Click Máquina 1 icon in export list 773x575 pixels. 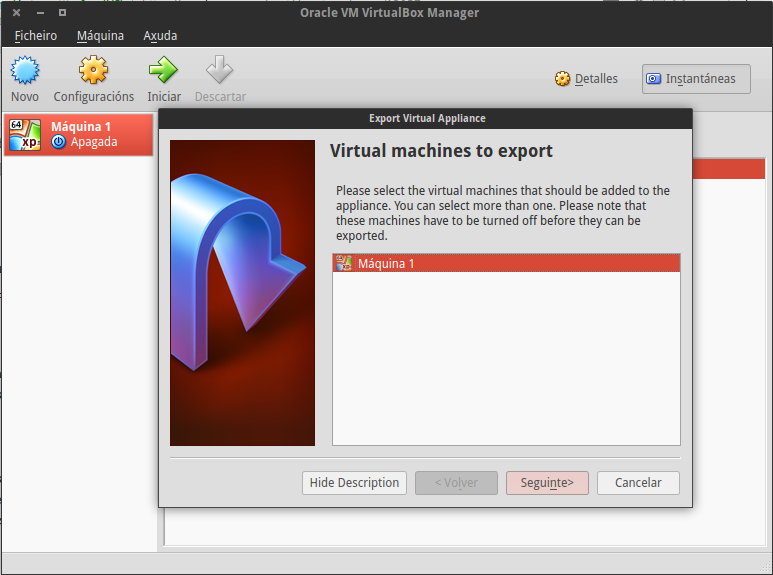344,263
